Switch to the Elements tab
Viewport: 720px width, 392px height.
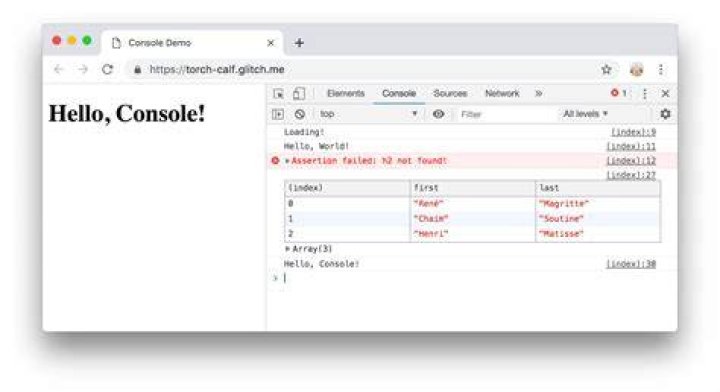[x=345, y=94]
